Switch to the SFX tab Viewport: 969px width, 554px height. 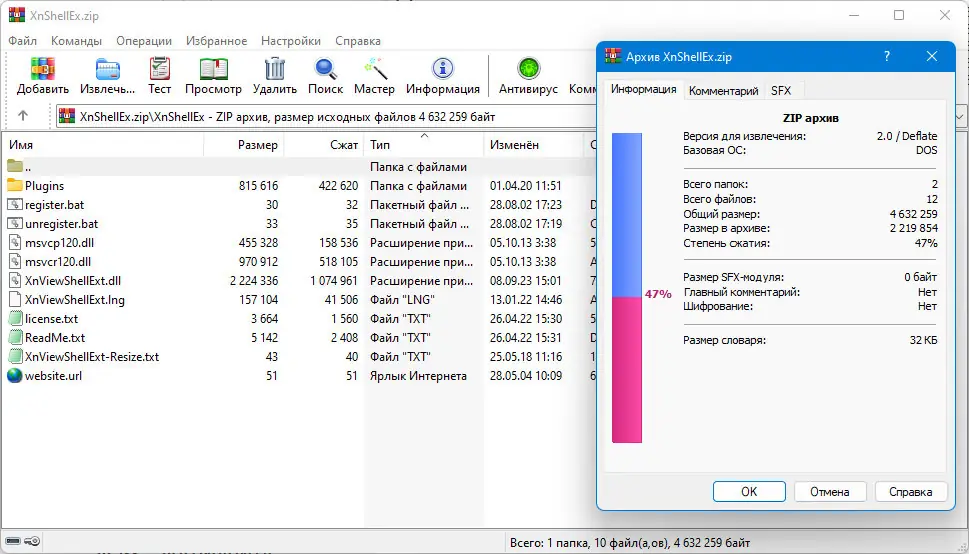[x=781, y=91]
